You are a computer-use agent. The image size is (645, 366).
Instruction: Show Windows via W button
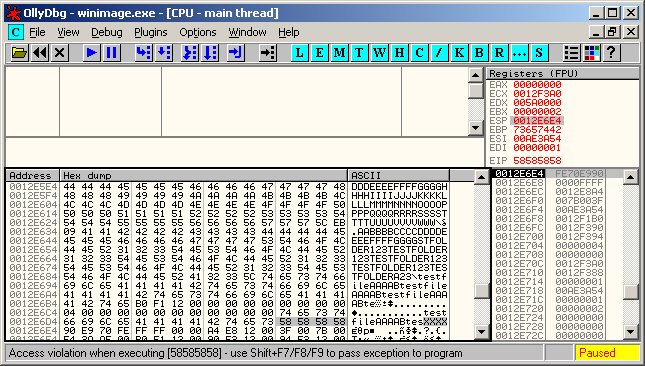click(379, 53)
